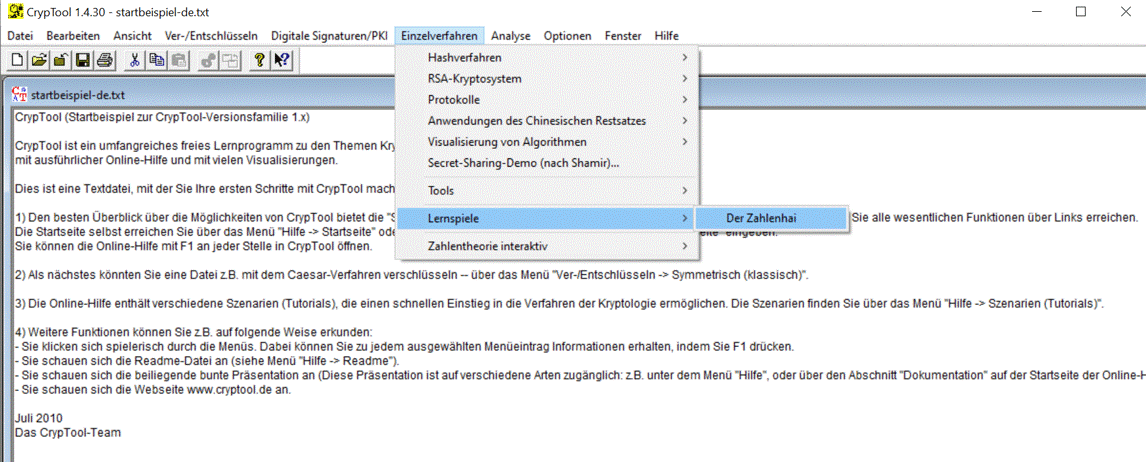Click the greyed-out key generation icon

pos(208,61)
